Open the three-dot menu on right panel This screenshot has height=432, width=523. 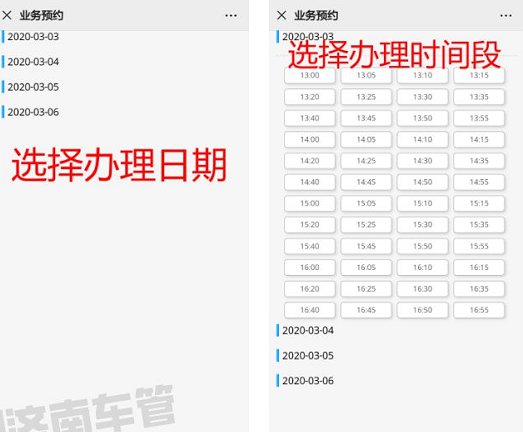click(506, 16)
